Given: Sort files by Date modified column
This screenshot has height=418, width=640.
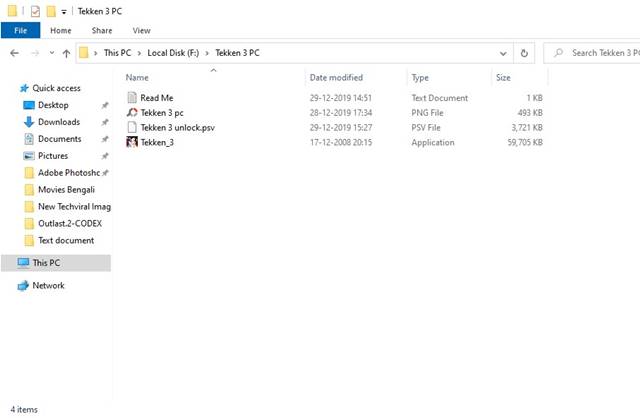Looking at the screenshot, I should [336, 78].
